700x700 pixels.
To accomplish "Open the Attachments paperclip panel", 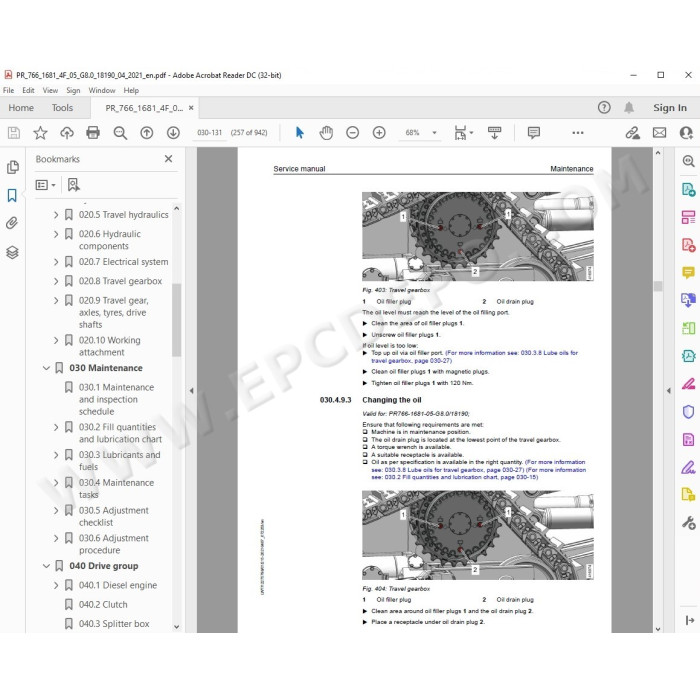I will 12,223.
